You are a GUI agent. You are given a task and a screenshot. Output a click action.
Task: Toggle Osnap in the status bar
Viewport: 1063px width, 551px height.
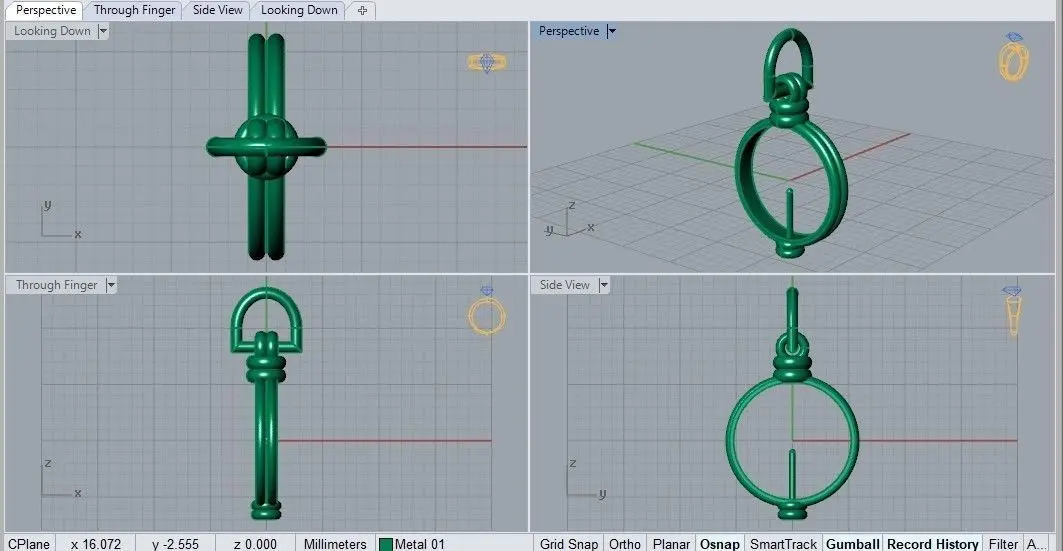tap(719, 544)
